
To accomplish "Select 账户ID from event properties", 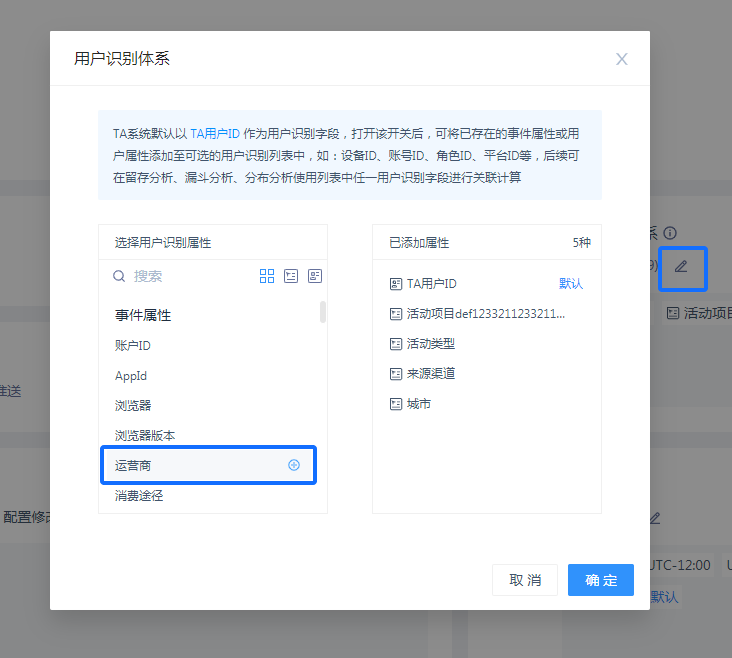I will click(133, 345).
